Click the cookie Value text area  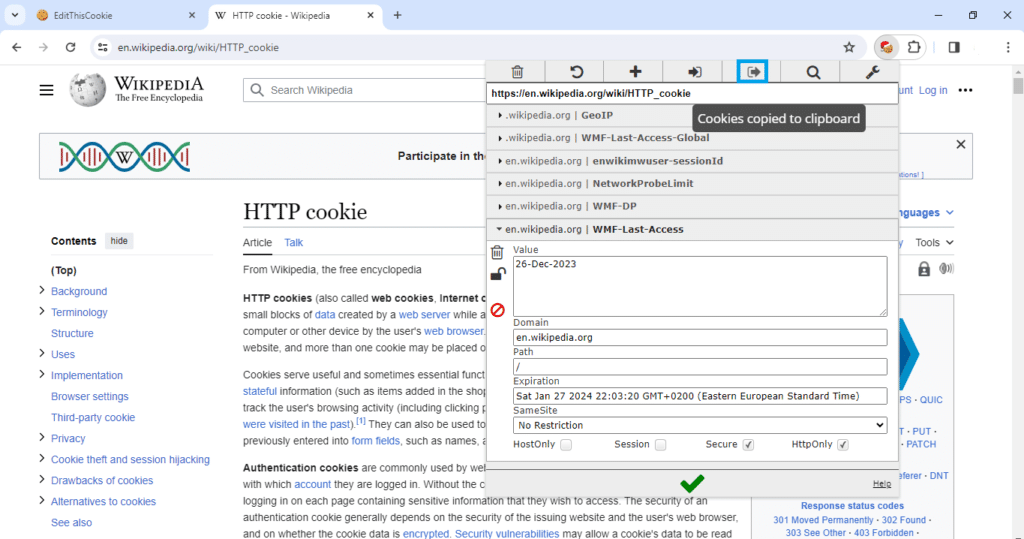(x=699, y=286)
